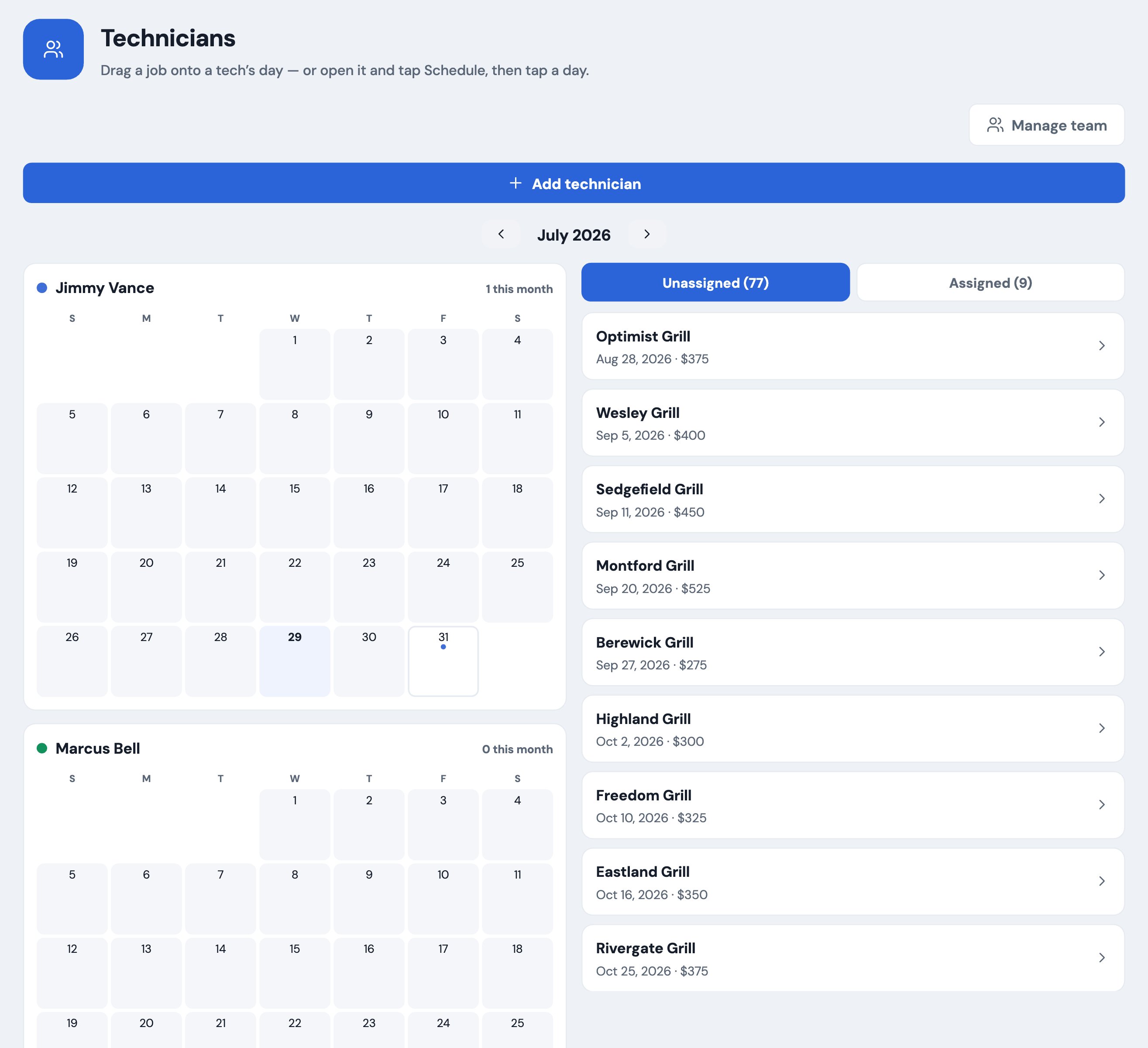Click the Rivergate Grill job title

click(x=645, y=948)
